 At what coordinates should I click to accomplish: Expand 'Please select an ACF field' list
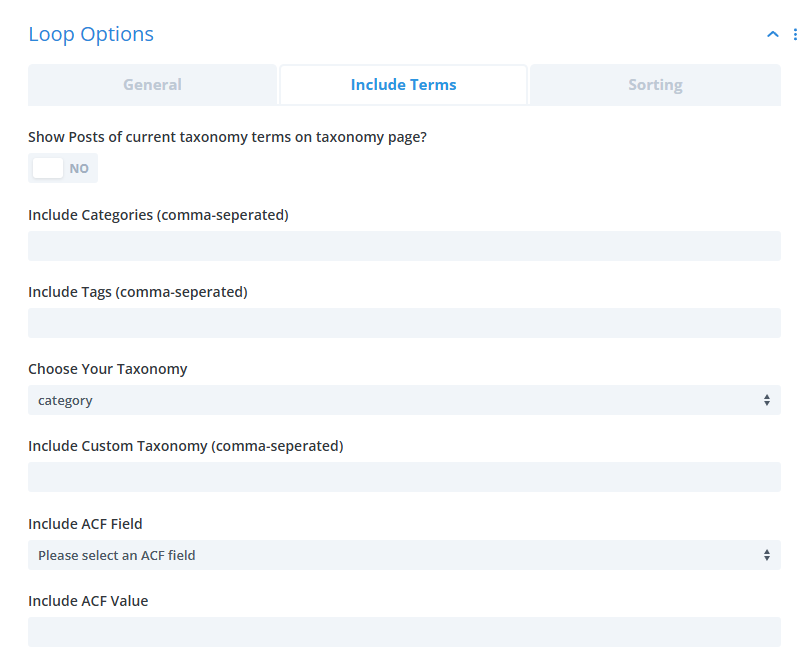pyautogui.click(x=404, y=555)
